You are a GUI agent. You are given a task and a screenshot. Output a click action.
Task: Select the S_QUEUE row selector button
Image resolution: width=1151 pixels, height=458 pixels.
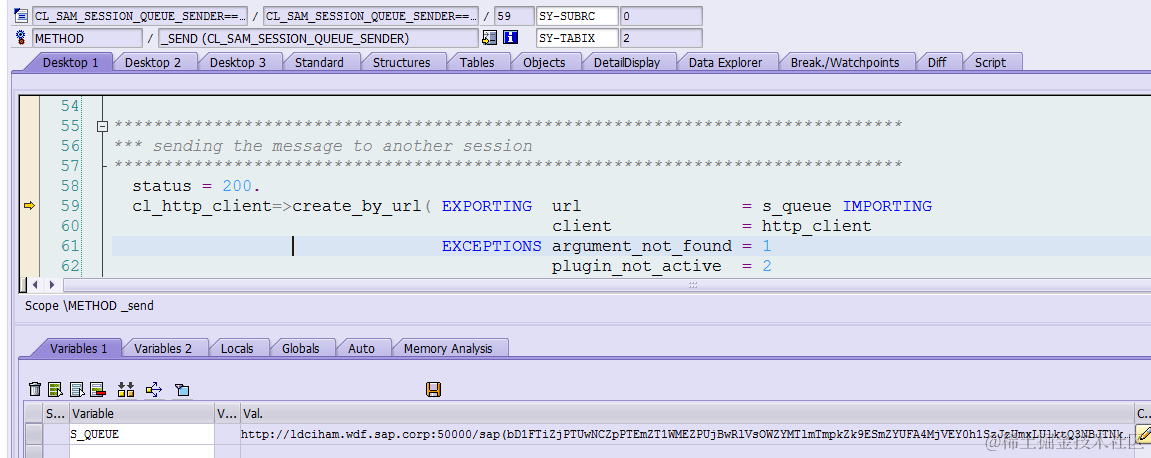coord(33,435)
